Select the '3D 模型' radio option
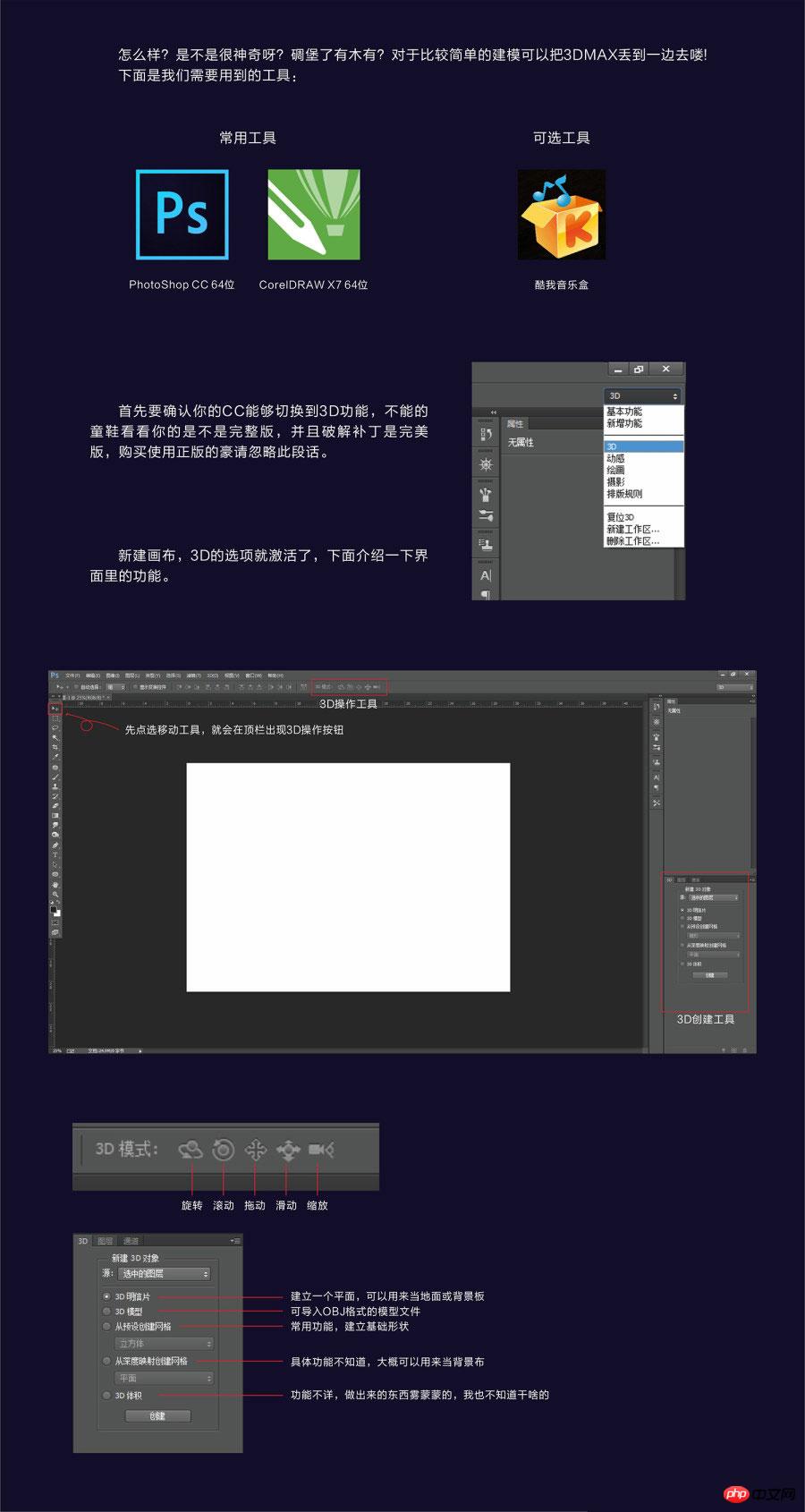The width and height of the screenshot is (805, 1512). coord(106,1312)
